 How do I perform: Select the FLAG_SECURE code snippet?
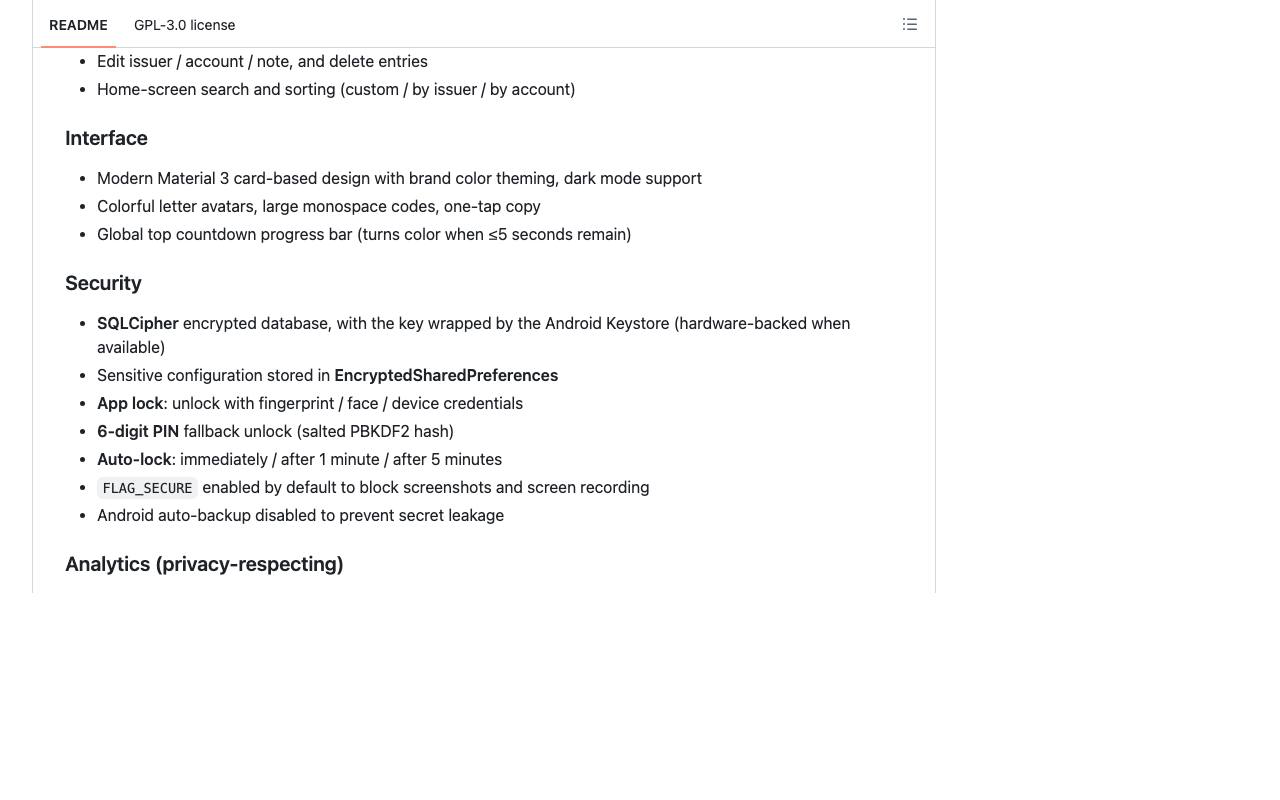pyautogui.click(x=147, y=488)
